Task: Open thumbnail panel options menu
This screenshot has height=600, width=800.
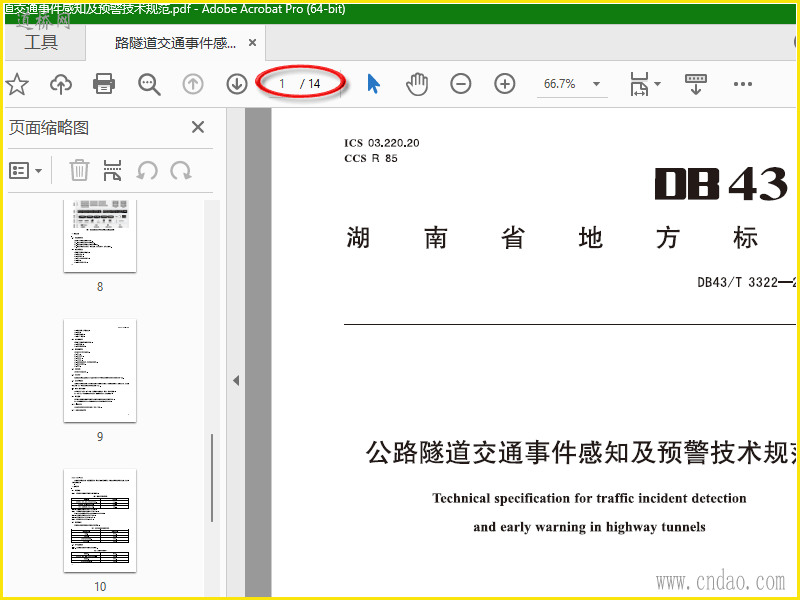Action: (26, 170)
